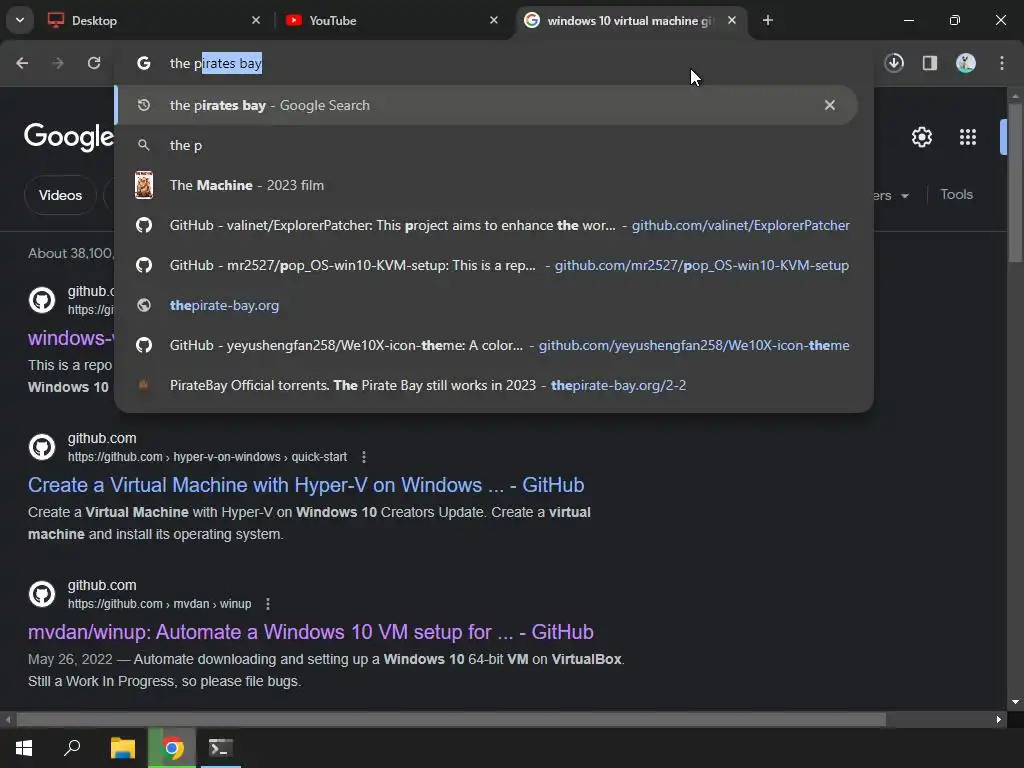
Task: Click the Chrome taskbar icon
Action: coord(172,748)
